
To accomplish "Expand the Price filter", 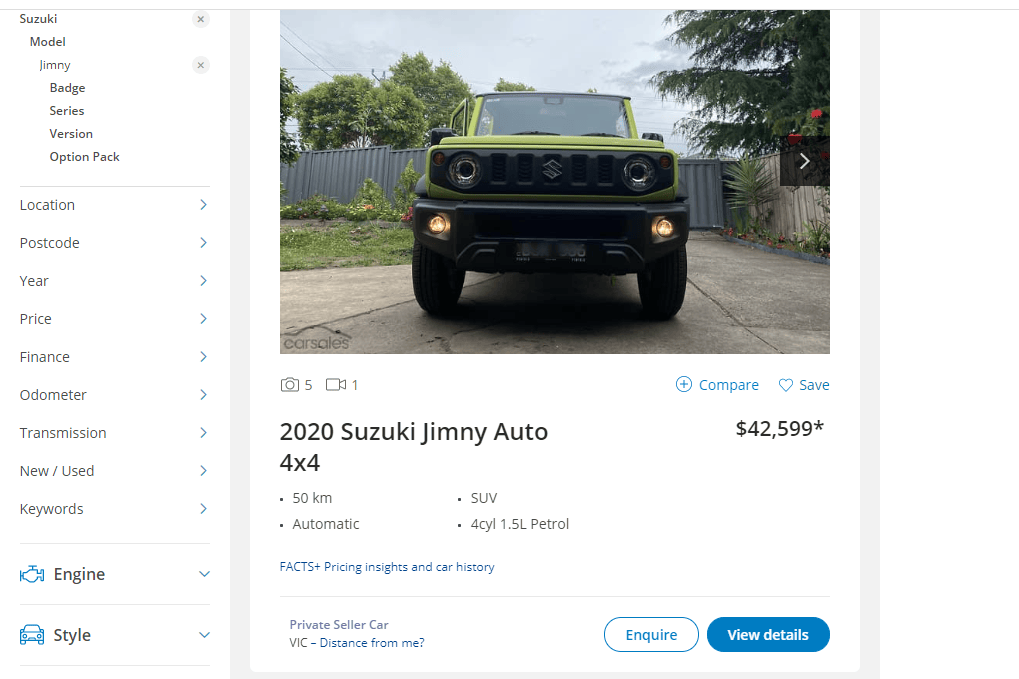I will pyautogui.click(x=203, y=319).
